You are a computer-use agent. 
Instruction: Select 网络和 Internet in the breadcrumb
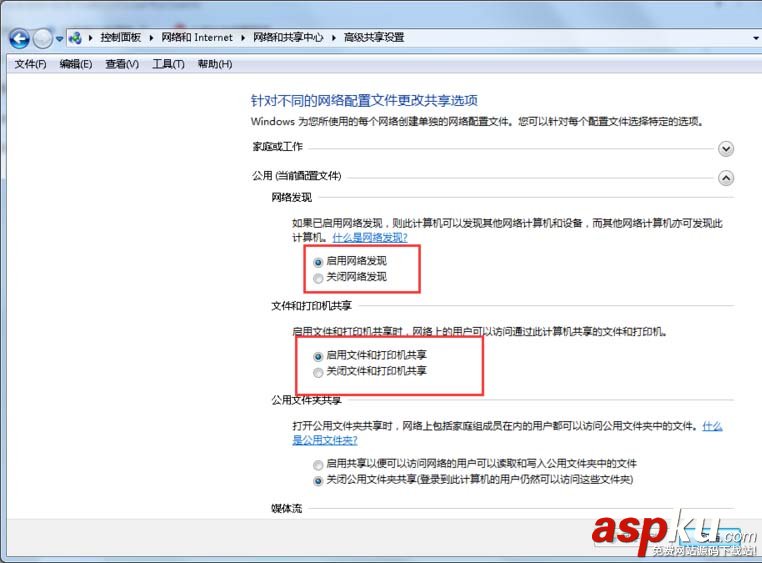pyautogui.click(x=197, y=37)
